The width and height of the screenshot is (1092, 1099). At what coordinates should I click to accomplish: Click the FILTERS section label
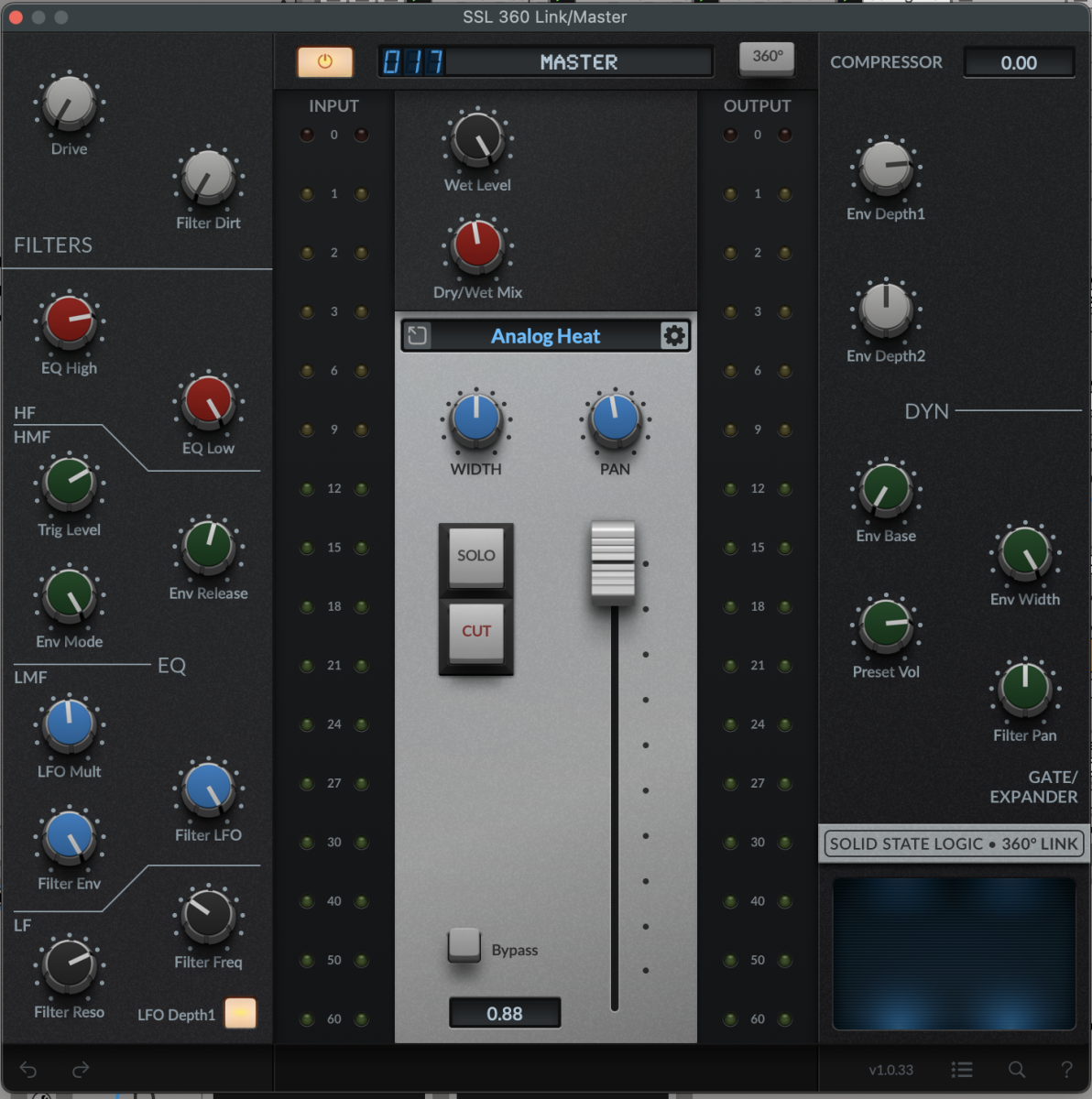(x=53, y=245)
